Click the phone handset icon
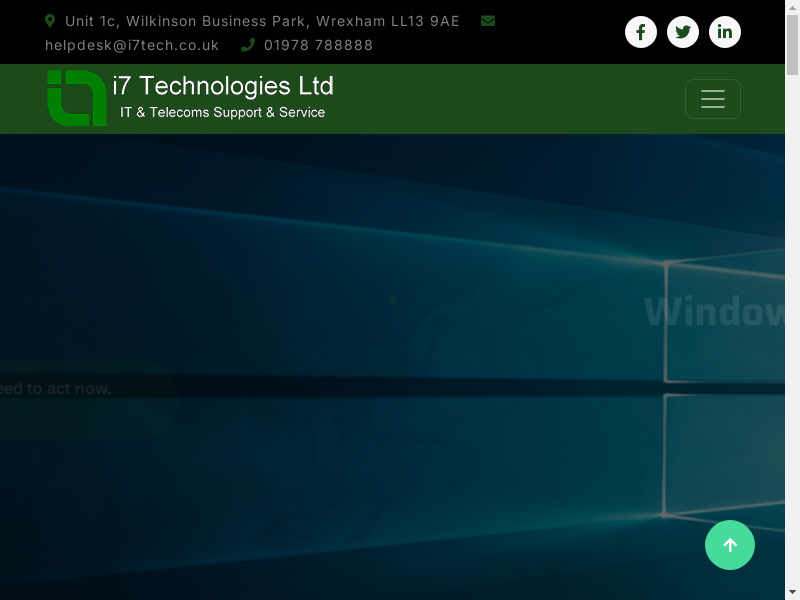800x600 pixels. coord(248,45)
